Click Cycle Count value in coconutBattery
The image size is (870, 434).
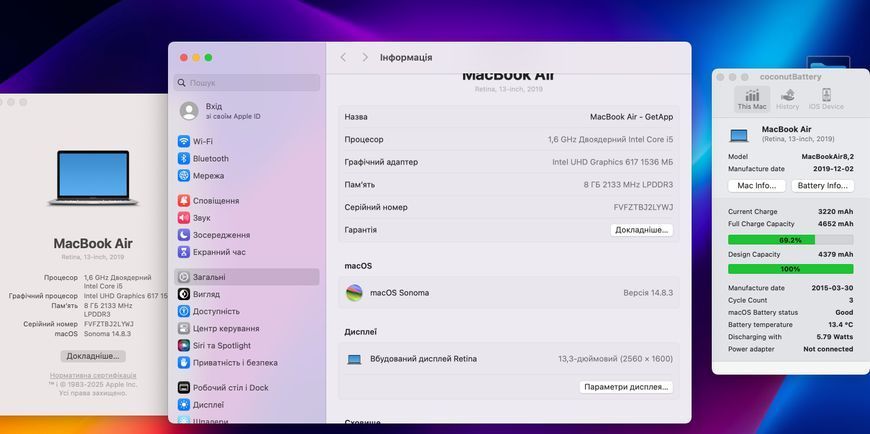pos(851,300)
